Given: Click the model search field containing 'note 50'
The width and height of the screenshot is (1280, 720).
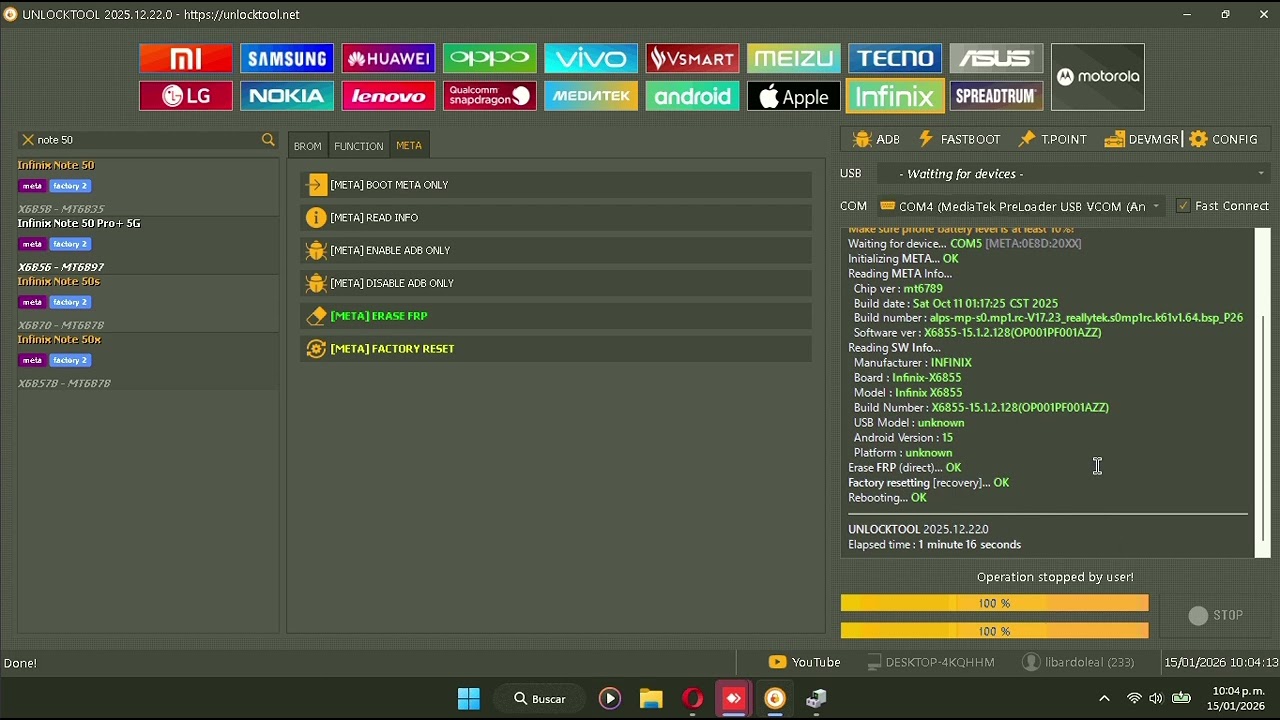Looking at the screenshot, I should point(146,140).
